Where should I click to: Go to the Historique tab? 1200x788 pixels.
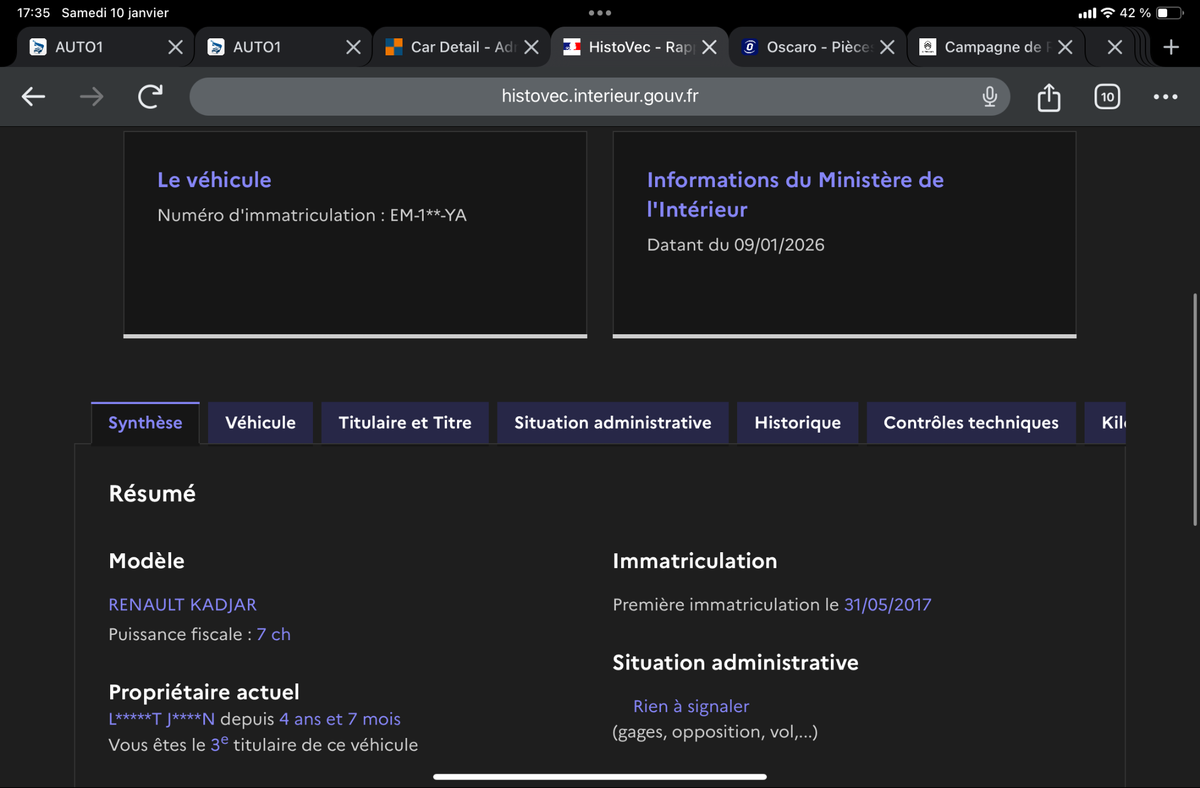click(x=797, y=423)
